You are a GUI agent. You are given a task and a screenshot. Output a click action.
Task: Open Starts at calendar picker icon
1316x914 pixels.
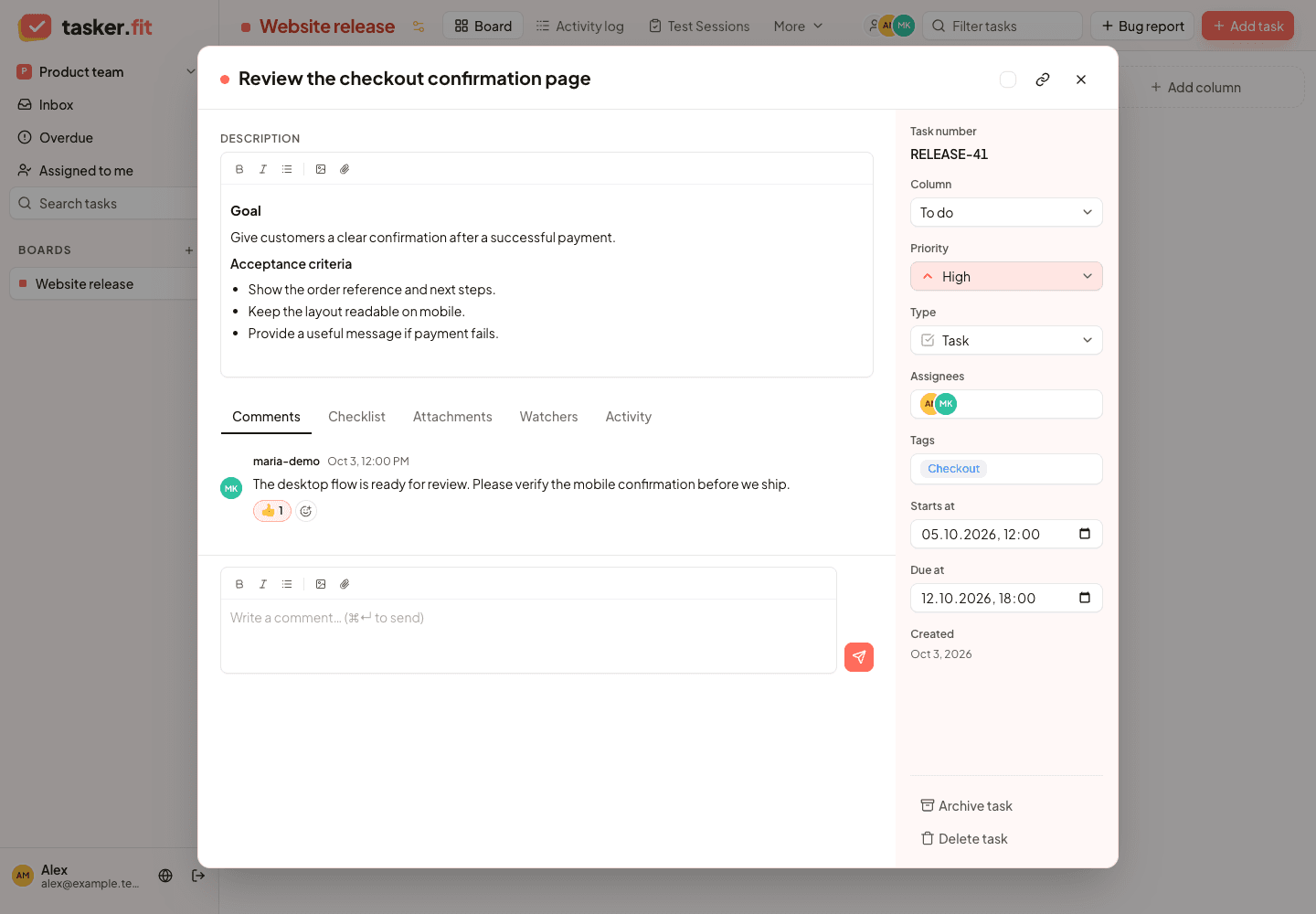(1085, 534)
